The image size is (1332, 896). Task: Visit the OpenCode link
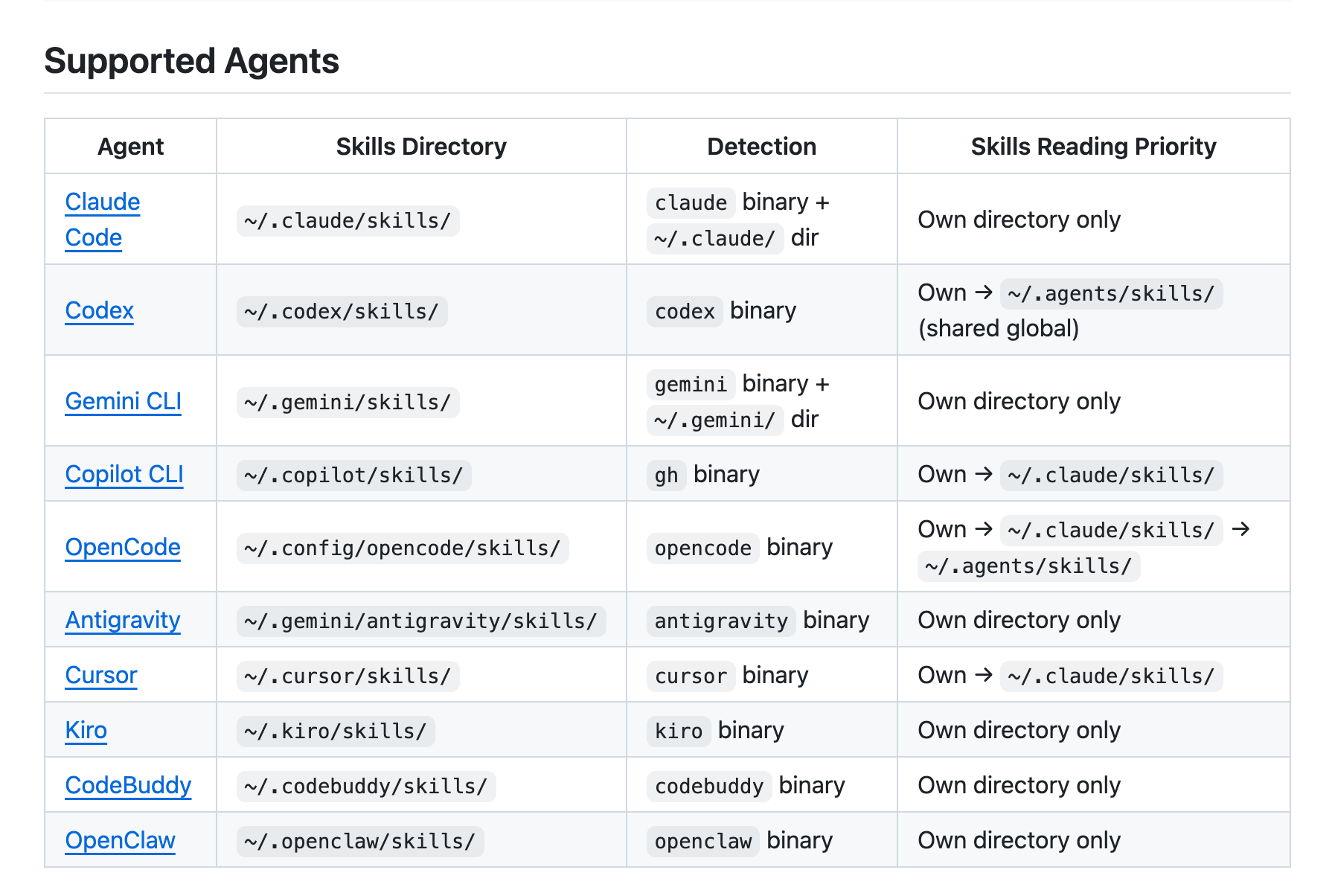[x=123, y=548]
